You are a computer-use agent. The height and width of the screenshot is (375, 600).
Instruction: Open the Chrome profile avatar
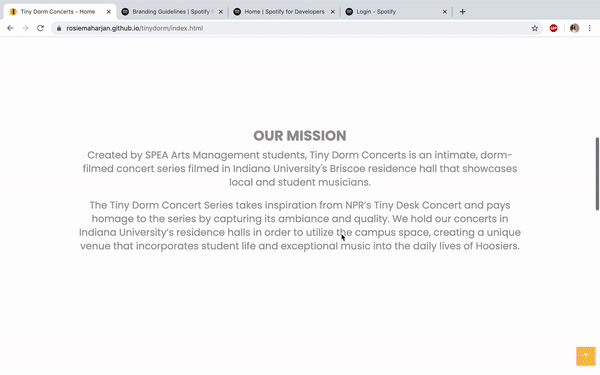pos(574,28)
